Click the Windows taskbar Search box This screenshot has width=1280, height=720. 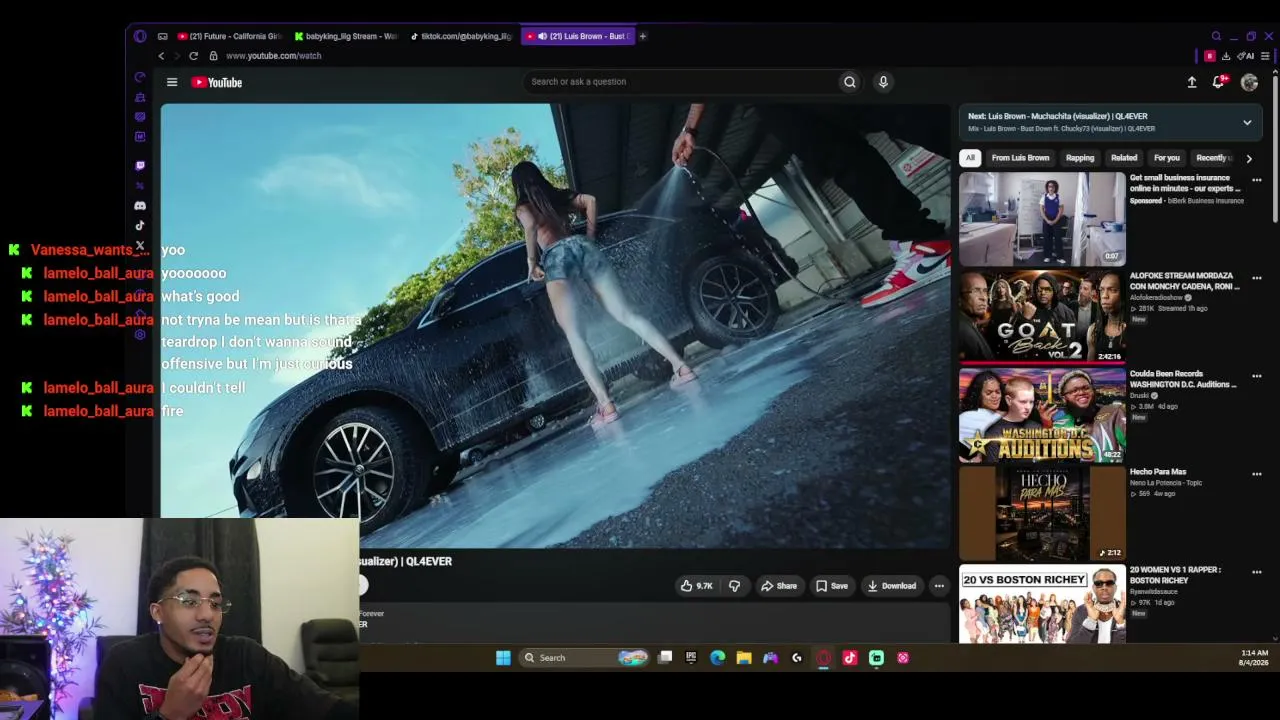coord(585,658)
